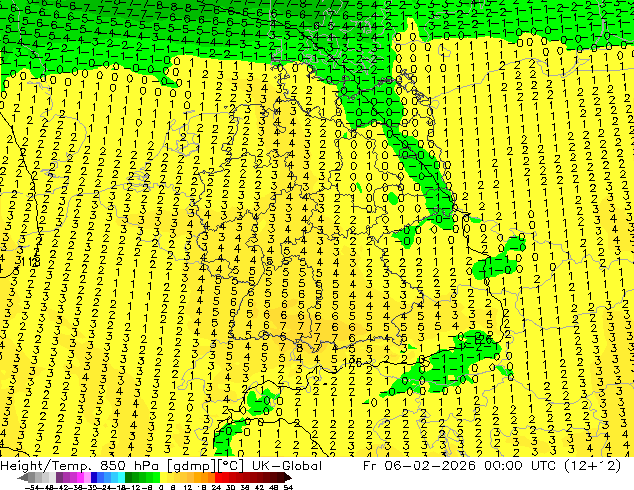Click the 0 label under the color scale
Viewport: 634px width, 490px height.
click(x=161, y=487)
